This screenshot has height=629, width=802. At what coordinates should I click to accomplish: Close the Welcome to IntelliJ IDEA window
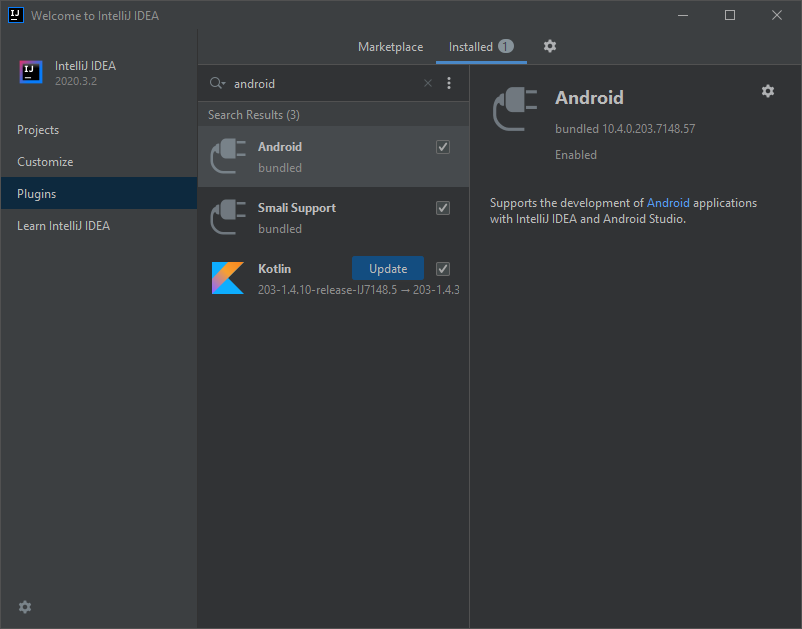(x=777, y=15)
